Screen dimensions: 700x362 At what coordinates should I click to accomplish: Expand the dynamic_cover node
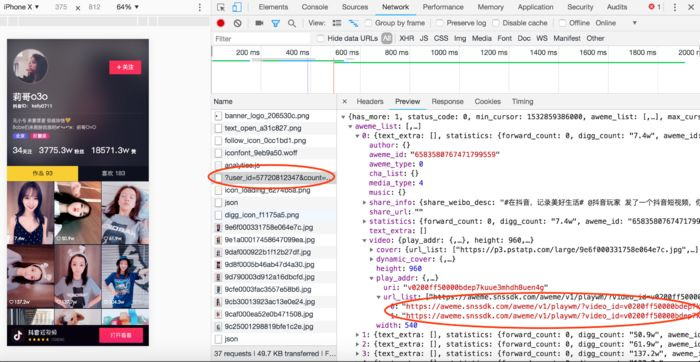click(372, 259)
